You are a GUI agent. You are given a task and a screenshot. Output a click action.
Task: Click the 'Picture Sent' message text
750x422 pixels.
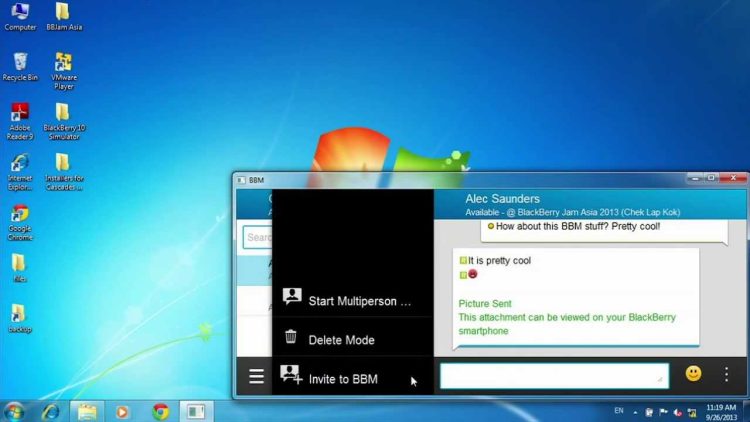pos(485,304)
